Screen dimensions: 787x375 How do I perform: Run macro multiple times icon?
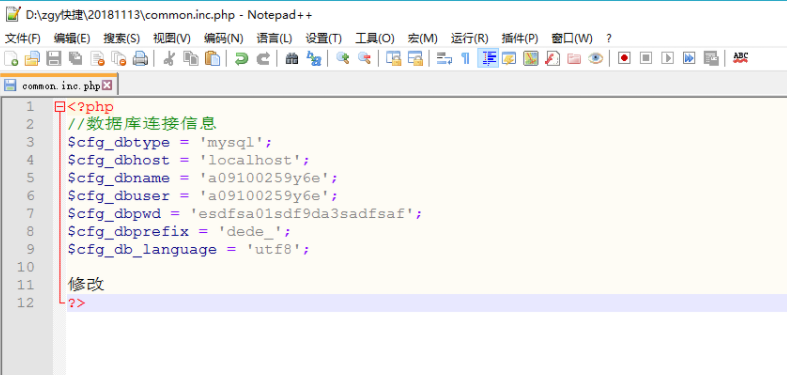(689, 58)
